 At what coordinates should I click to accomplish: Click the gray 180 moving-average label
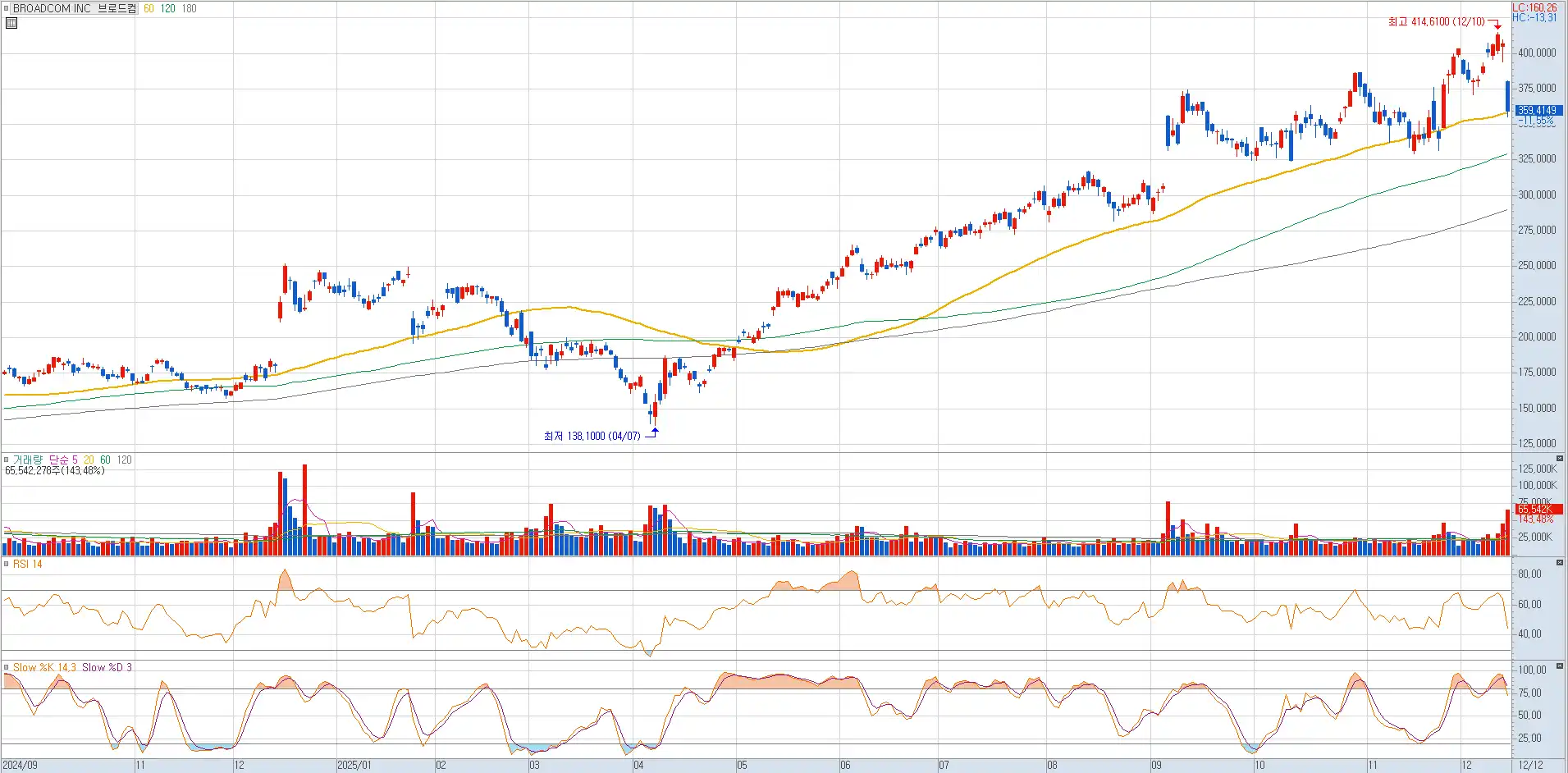click(189, 8)
